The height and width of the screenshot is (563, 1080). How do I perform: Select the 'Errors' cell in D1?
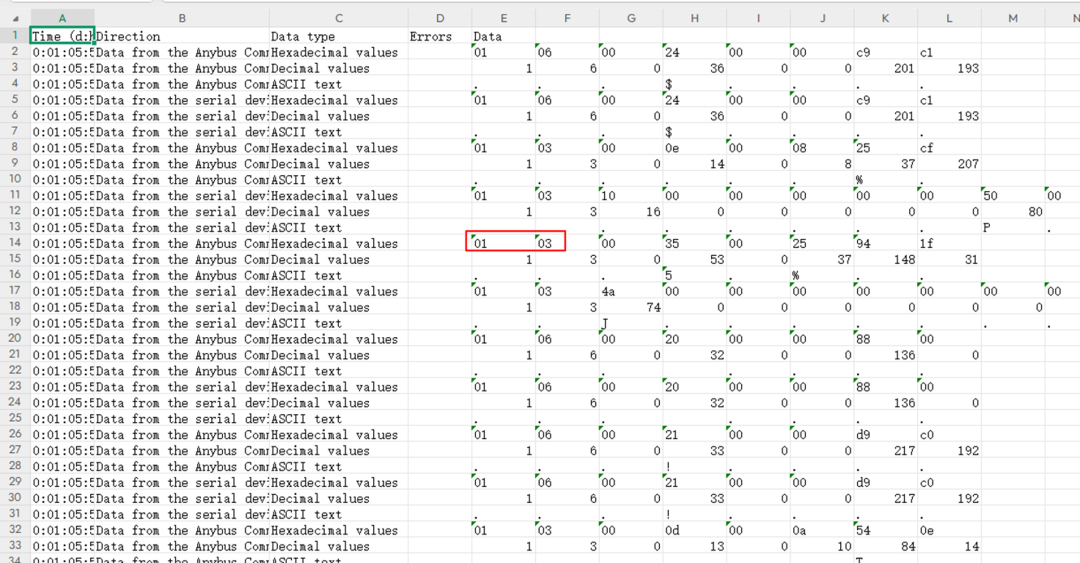(x=439, y=36)
